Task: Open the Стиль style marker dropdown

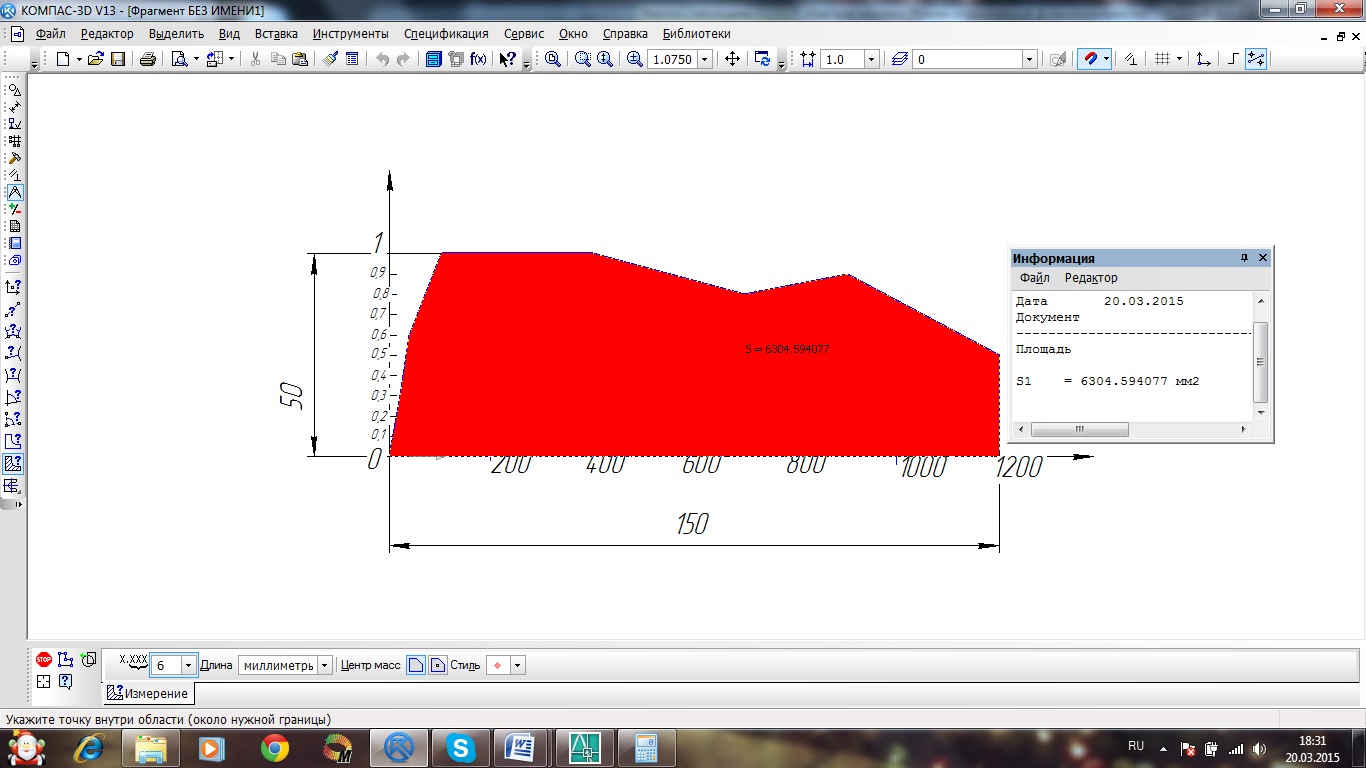Action: tap(517, 666)
